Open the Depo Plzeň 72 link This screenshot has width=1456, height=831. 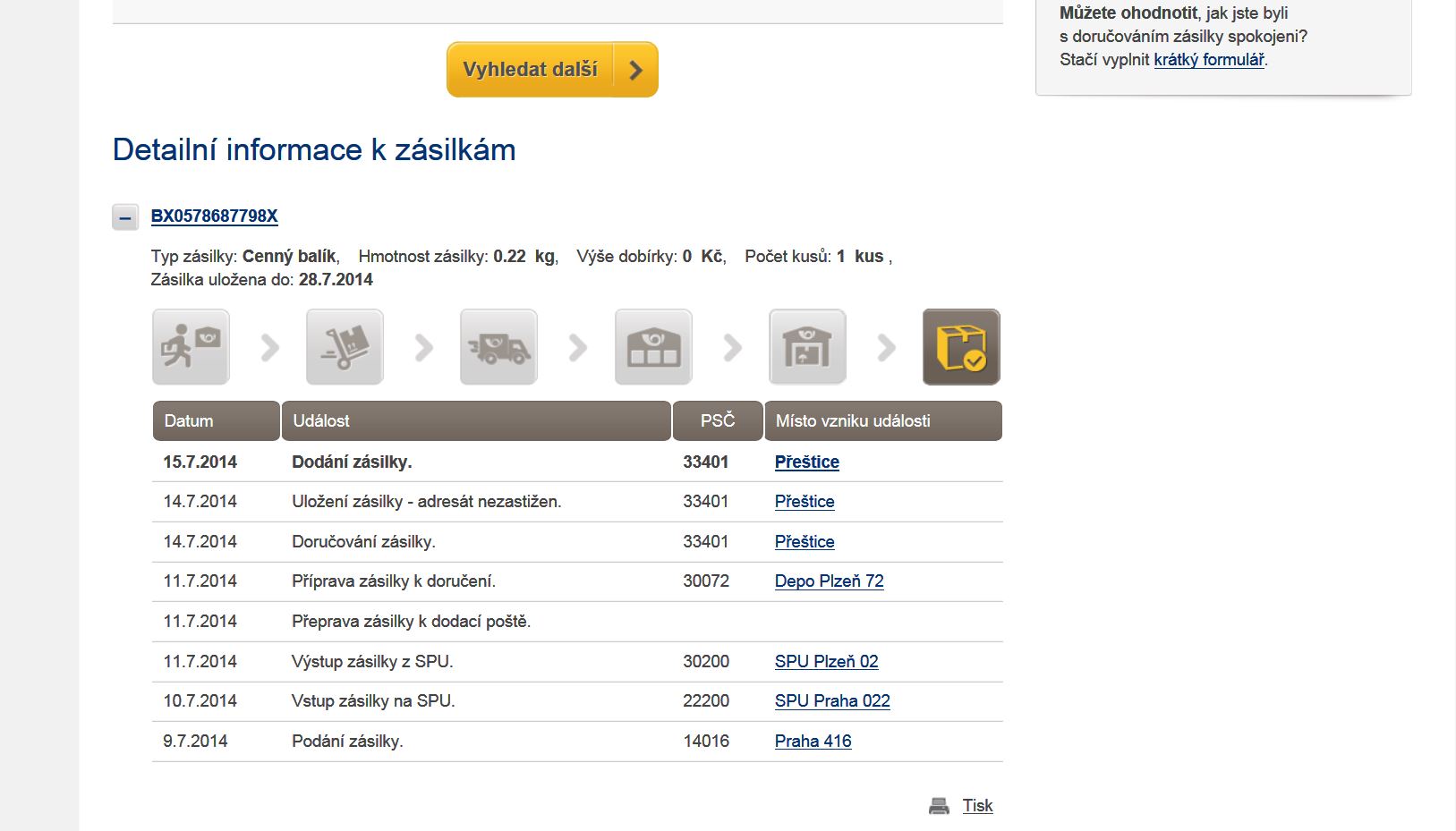pyautogui.click(x=829, y=581)
